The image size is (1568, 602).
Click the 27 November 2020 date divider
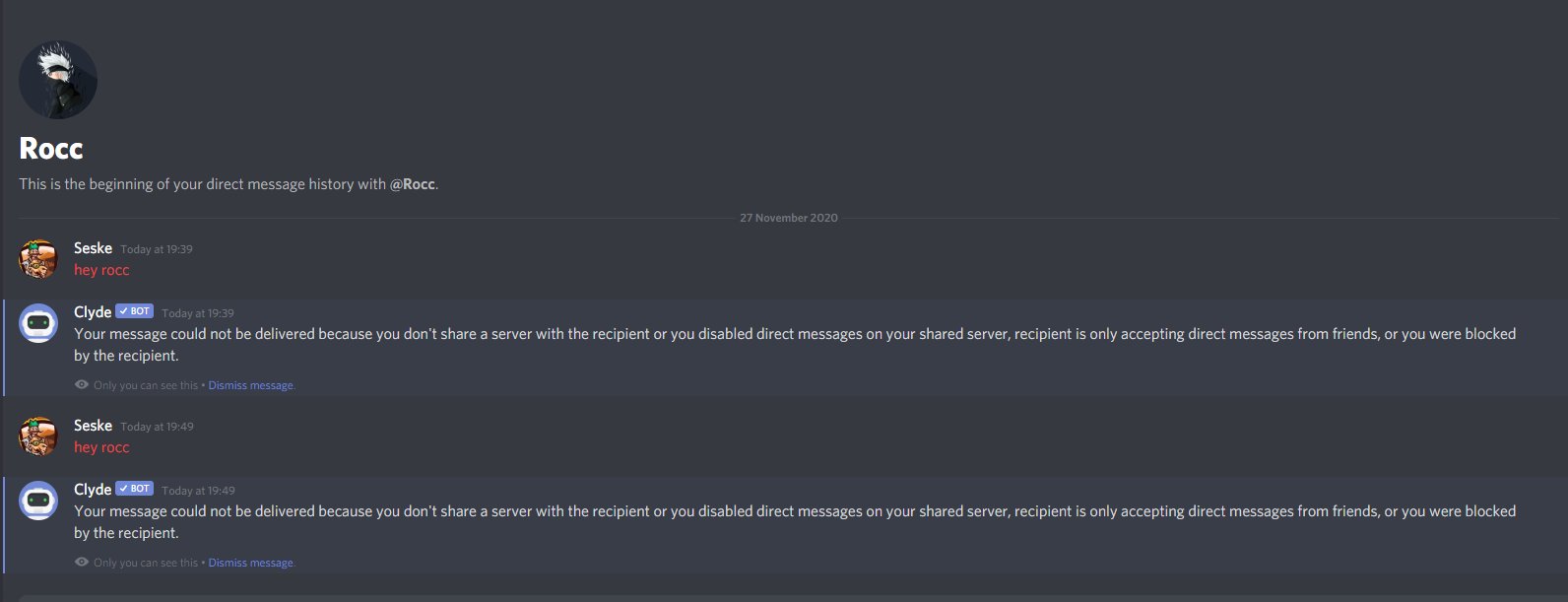pos(789,218)
